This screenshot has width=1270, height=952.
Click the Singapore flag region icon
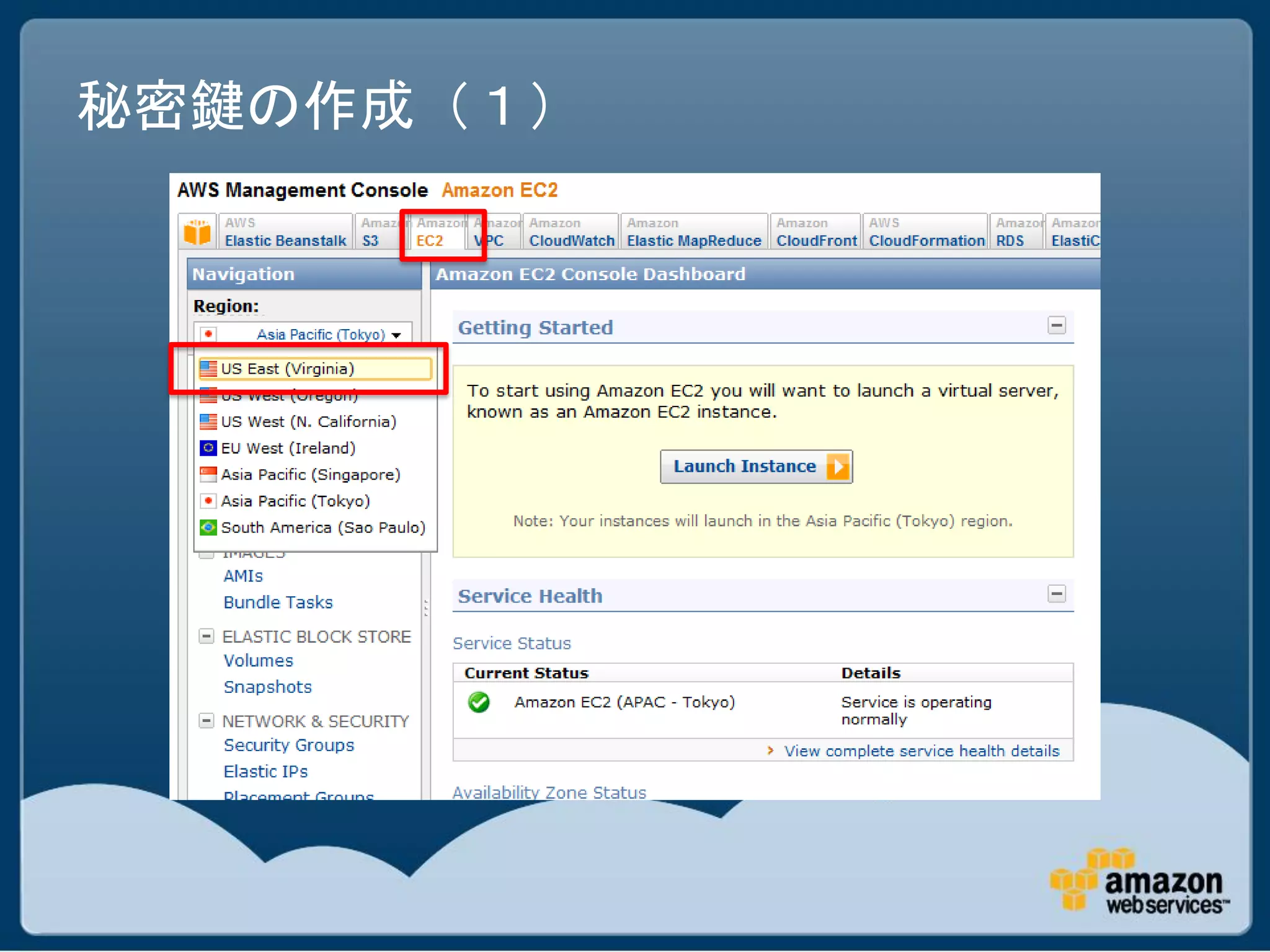coord(208,474)
